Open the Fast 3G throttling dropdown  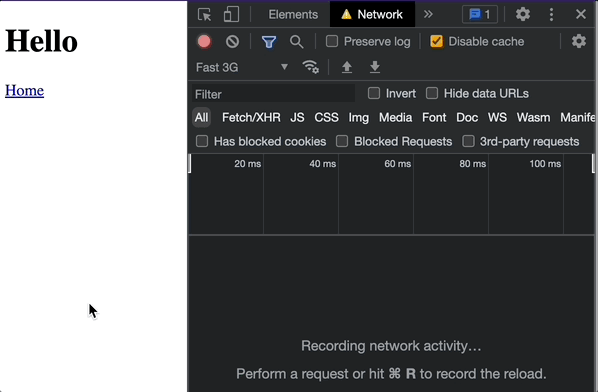click(242, 67)
